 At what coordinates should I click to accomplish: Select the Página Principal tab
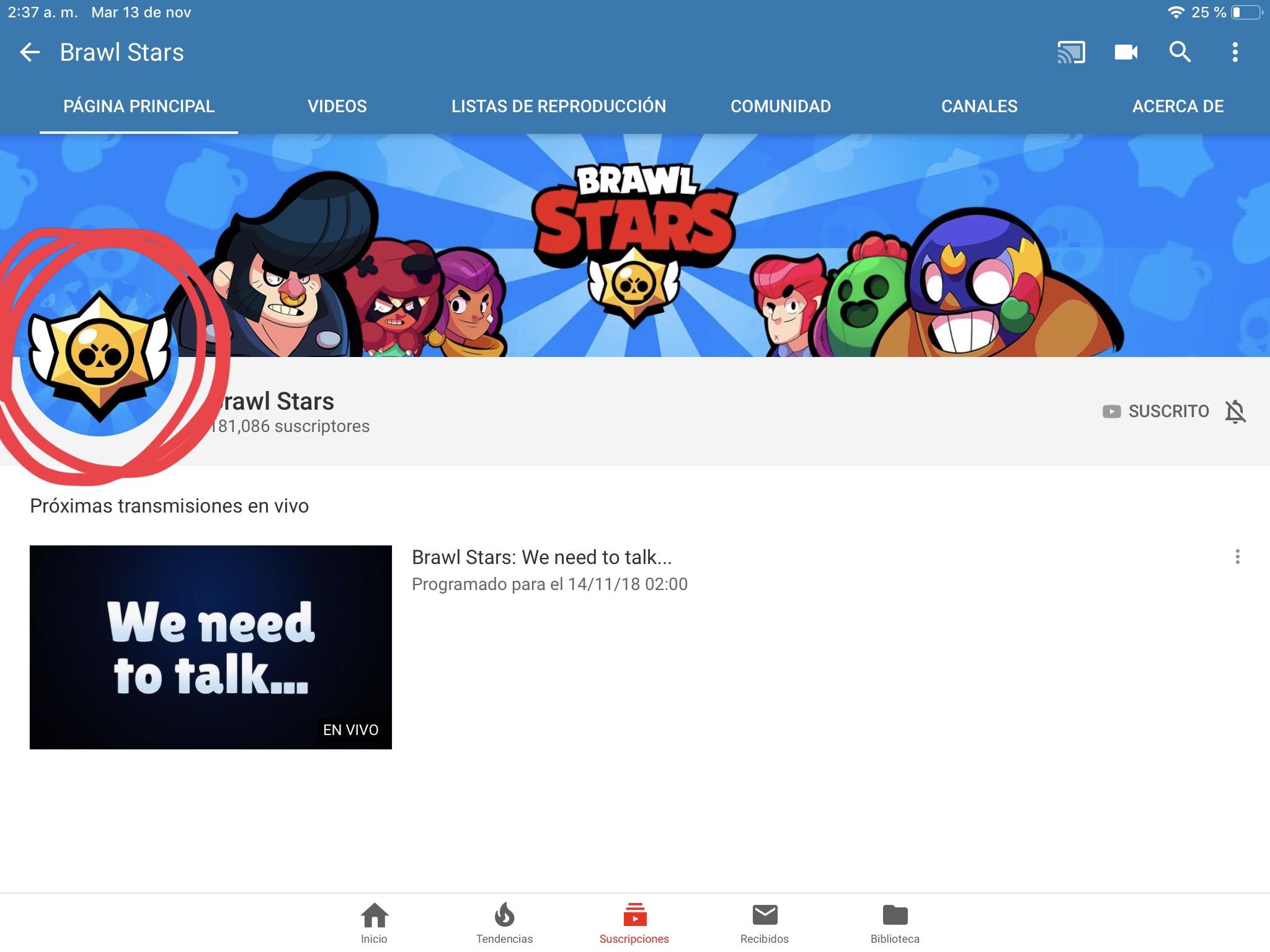click(139, 106)
